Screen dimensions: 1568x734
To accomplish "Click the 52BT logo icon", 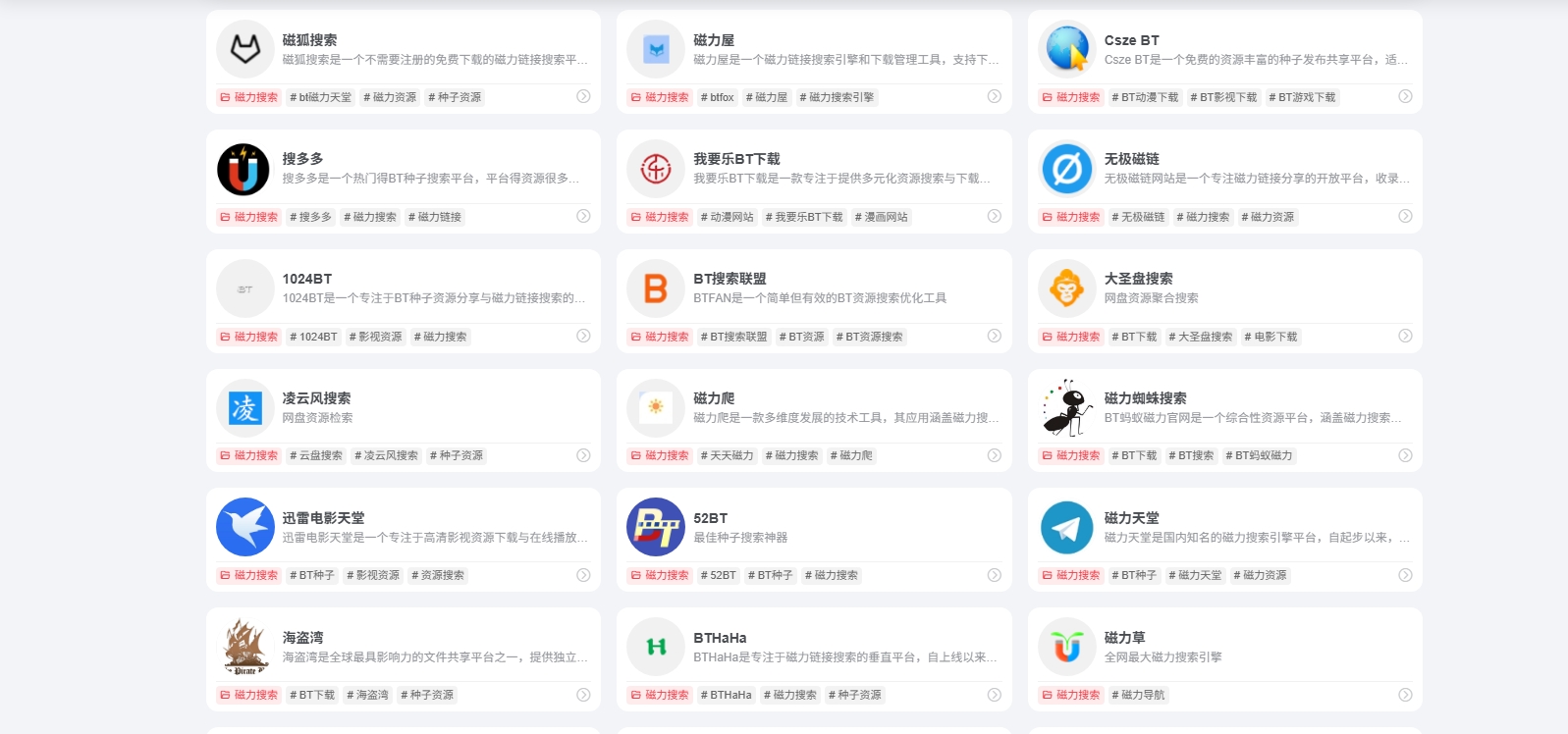I will 656,527.
